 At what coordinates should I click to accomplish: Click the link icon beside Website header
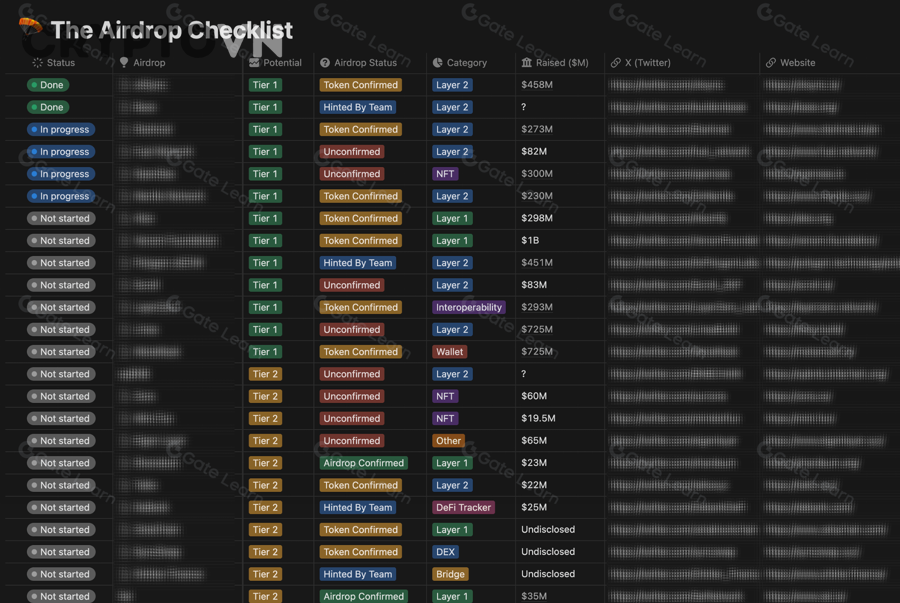(x=770, y=63)
